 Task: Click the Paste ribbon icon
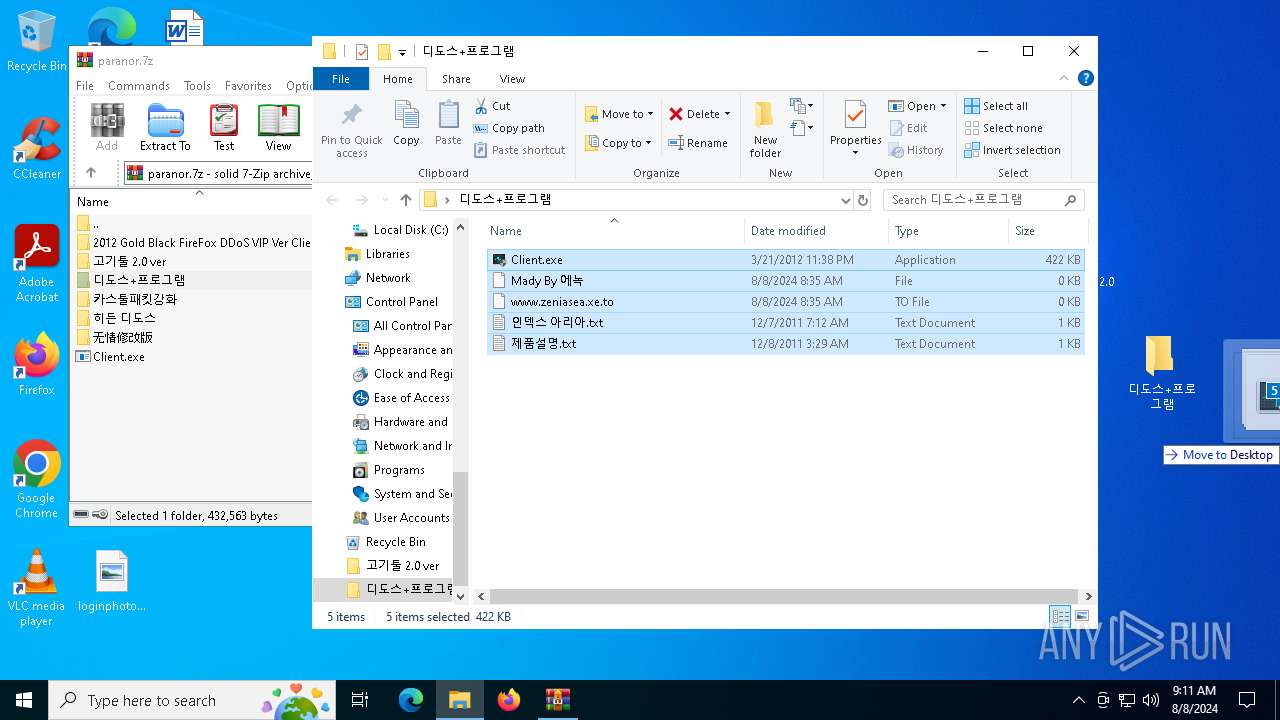coord(448,125)
